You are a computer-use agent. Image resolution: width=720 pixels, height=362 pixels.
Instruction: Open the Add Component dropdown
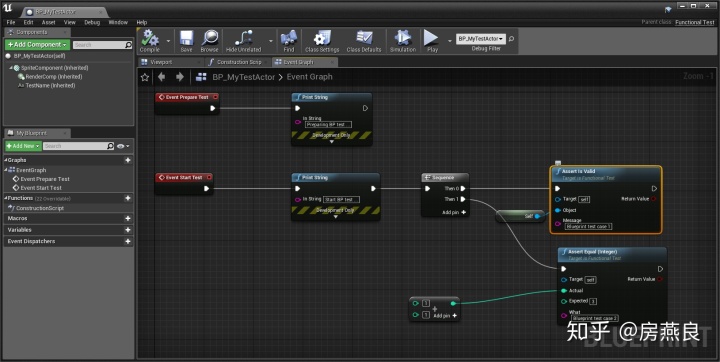[x=37, y=45]
